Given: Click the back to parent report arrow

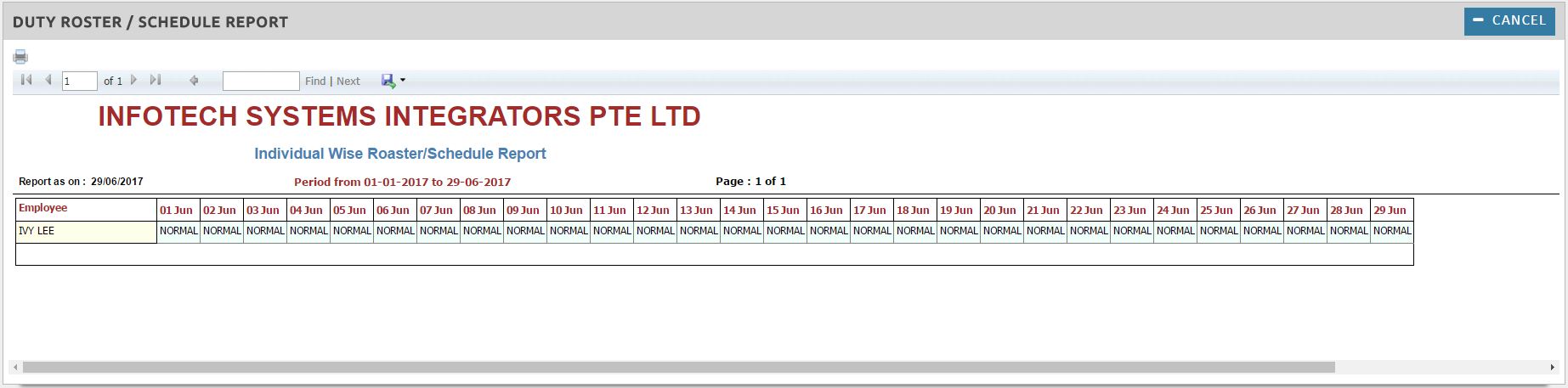Looking at the screenshot, I should [194, 81].
